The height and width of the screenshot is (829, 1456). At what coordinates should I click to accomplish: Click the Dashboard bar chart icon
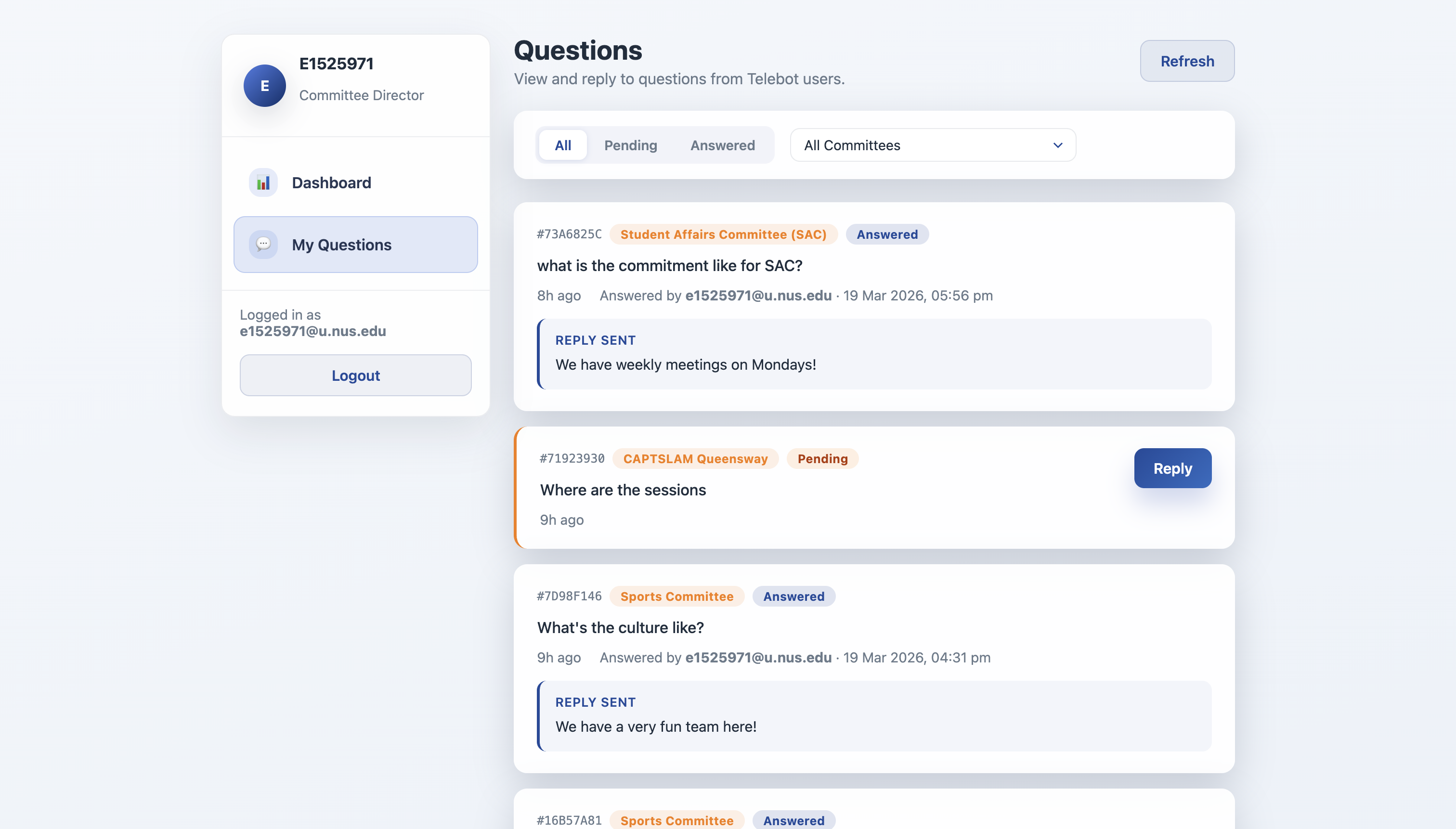click(263, 183)
